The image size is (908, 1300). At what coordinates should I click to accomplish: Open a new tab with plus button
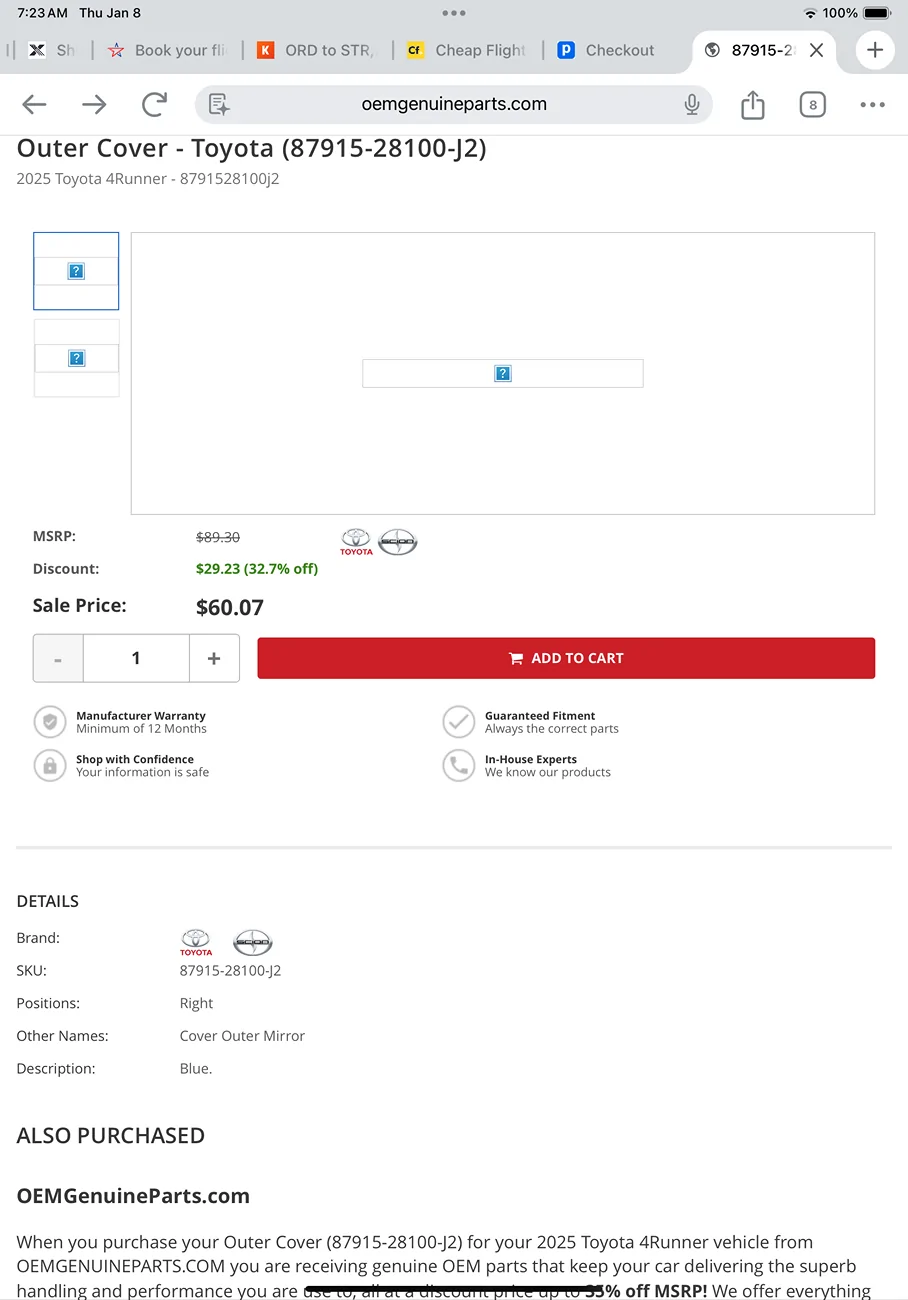click(x=875, y=50)
